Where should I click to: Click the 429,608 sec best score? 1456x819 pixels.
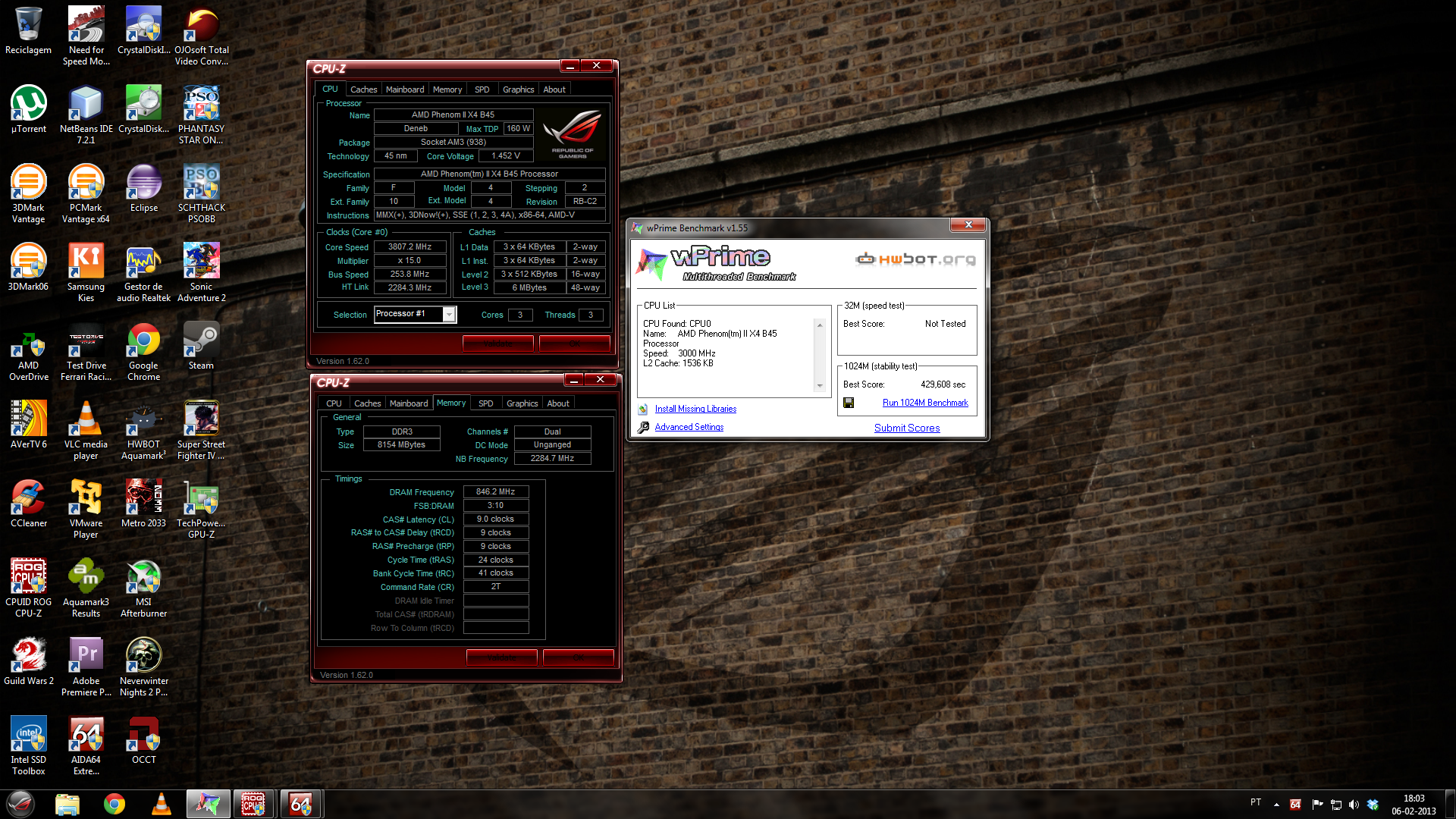click(x=943, y=384)
